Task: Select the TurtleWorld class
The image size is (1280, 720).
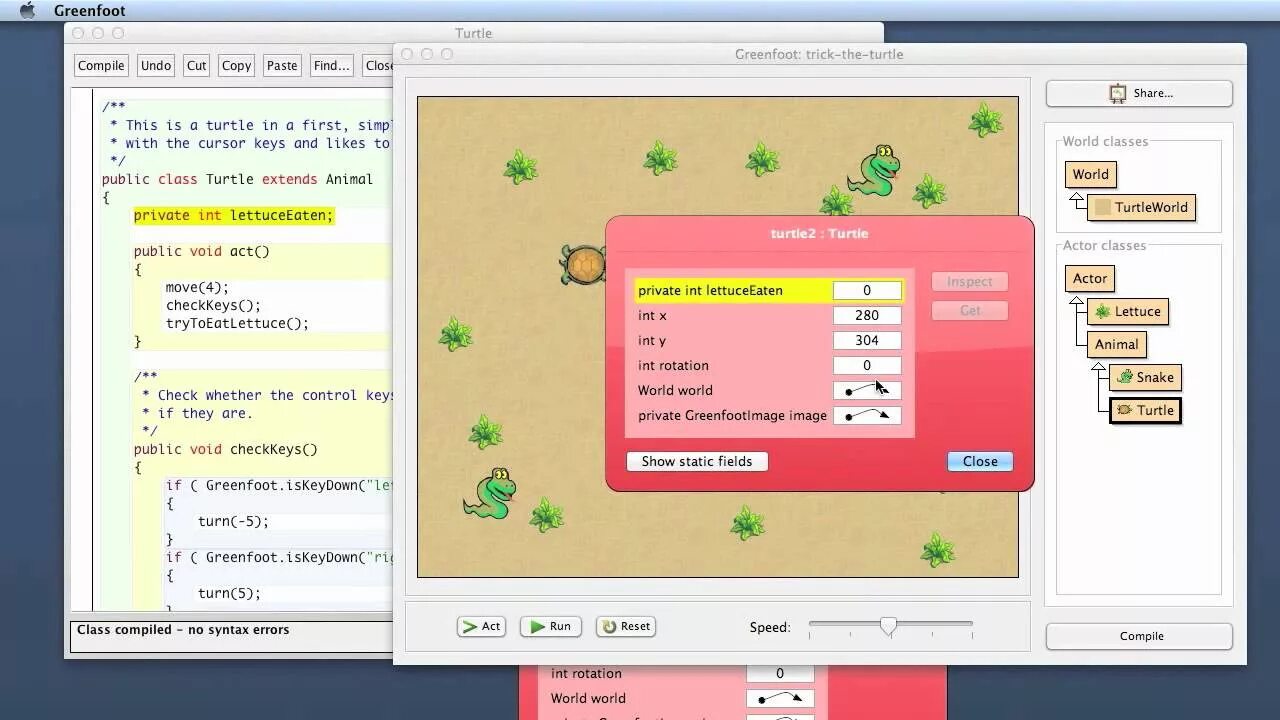Action: [x=1141, y=207]
